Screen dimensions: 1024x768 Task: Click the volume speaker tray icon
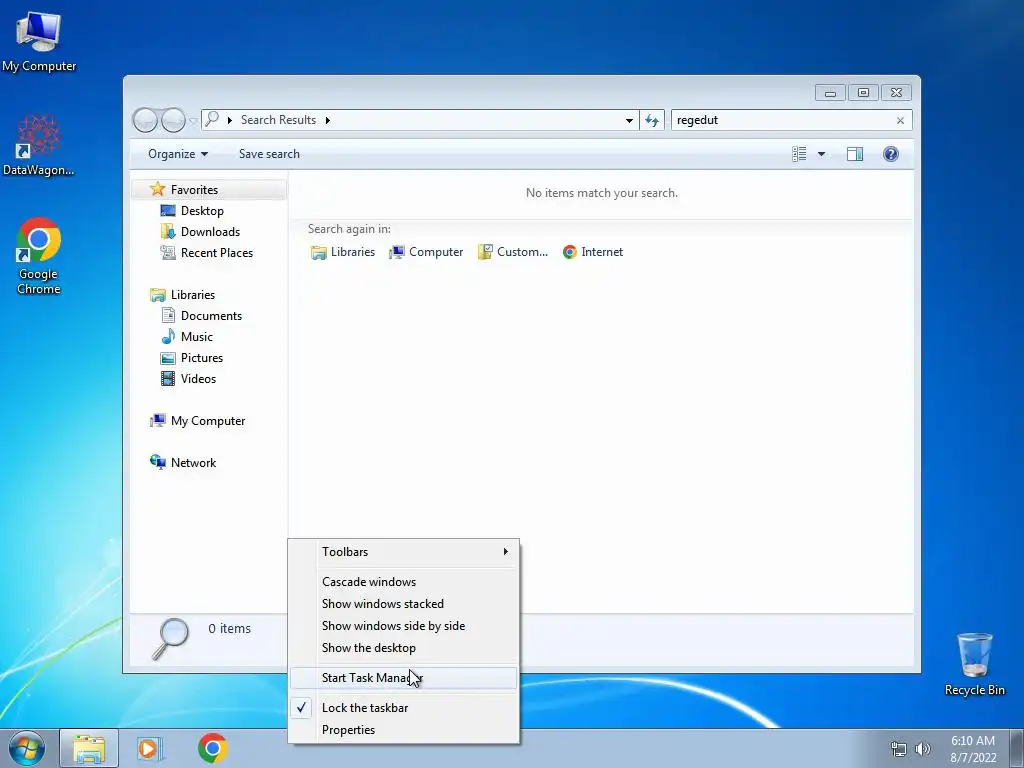pos(923,749)
